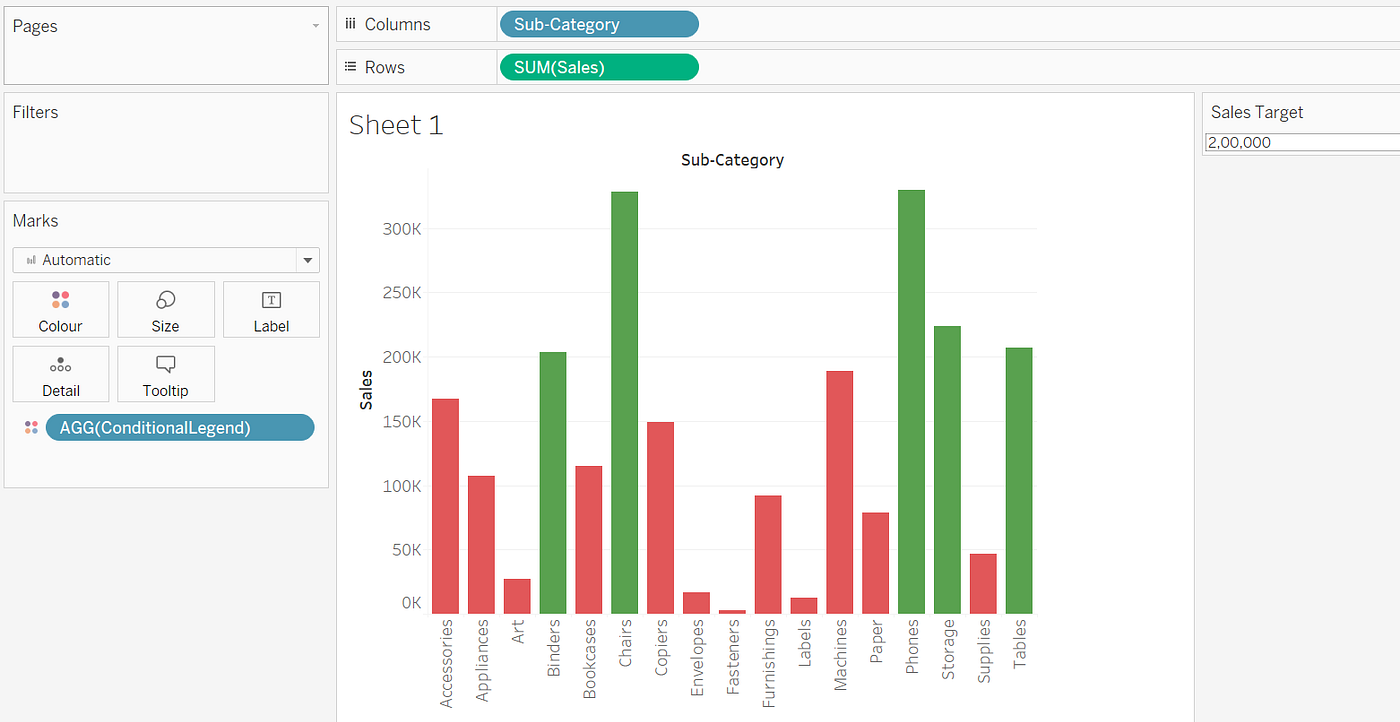This screenshot has height=722, width=1400.
Task: Select the Colour button on the Marks card
Action: 60,309
